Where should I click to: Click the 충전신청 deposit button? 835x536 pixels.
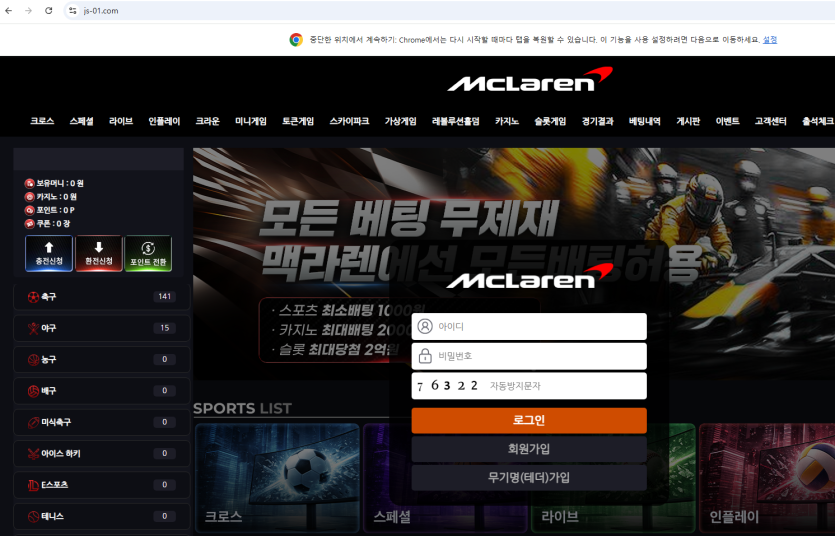pyautogui.click(x=49, y=253)
